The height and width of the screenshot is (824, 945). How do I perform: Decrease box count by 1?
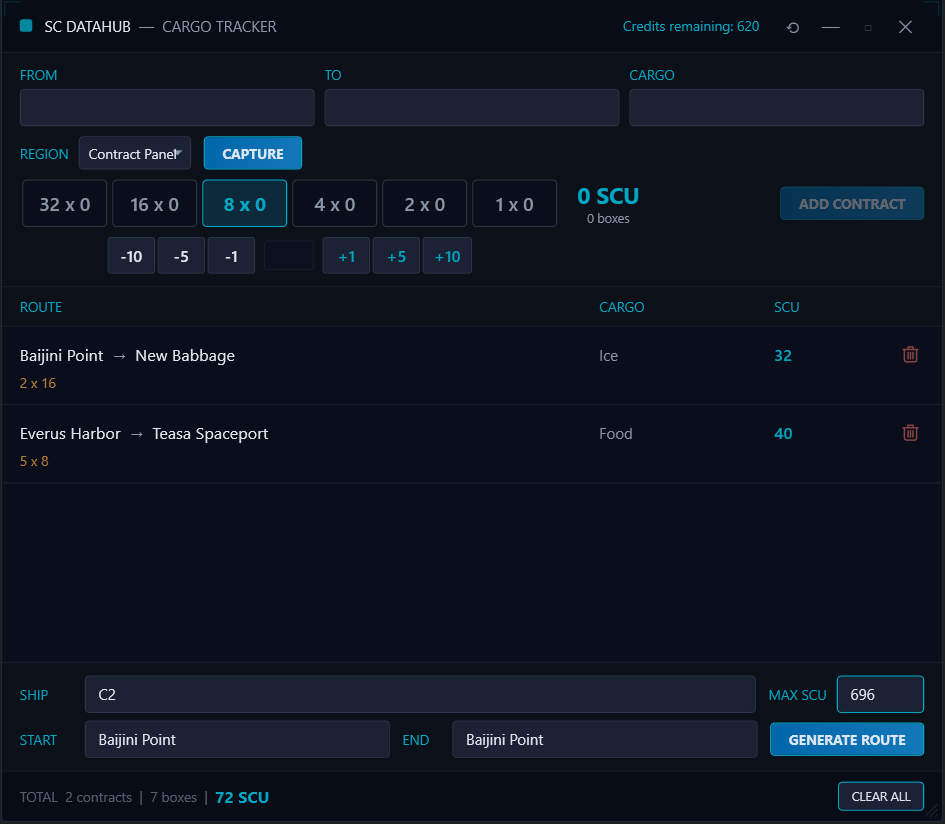231,256
